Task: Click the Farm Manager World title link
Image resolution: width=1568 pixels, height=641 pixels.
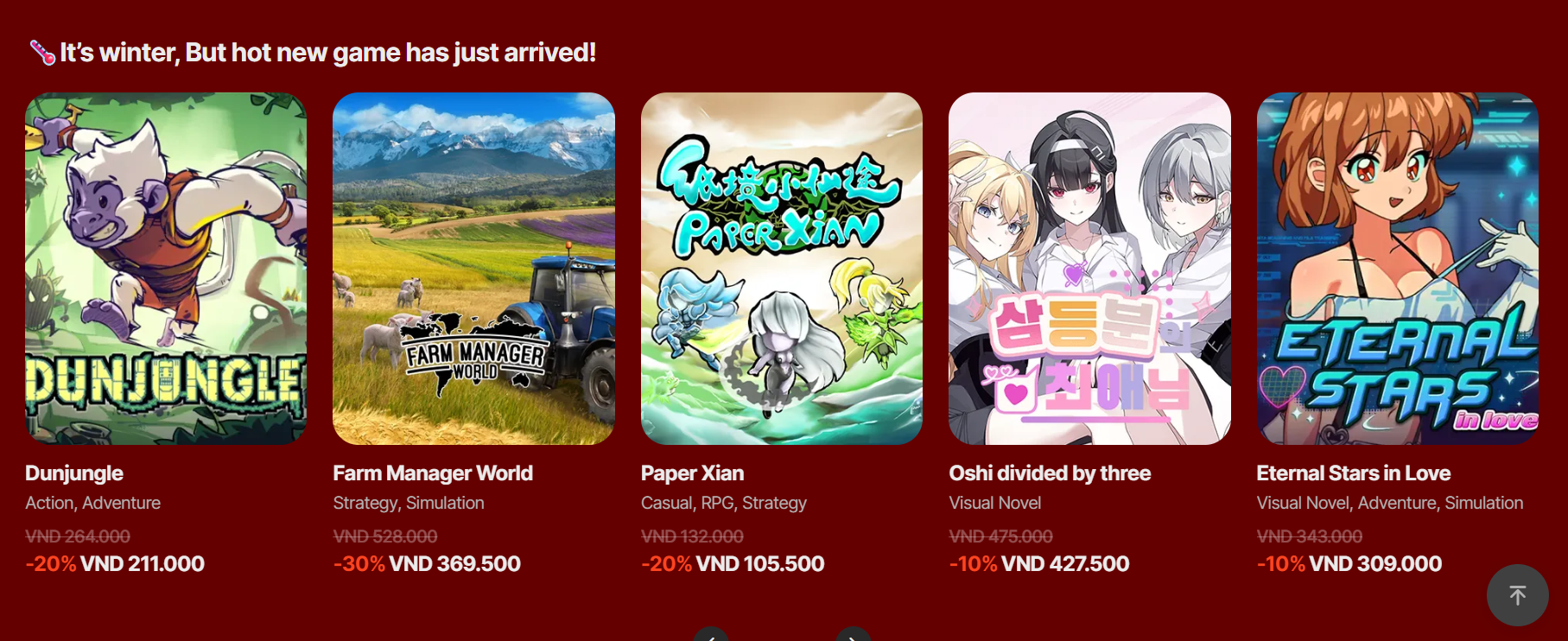Action: pos(433,473)
